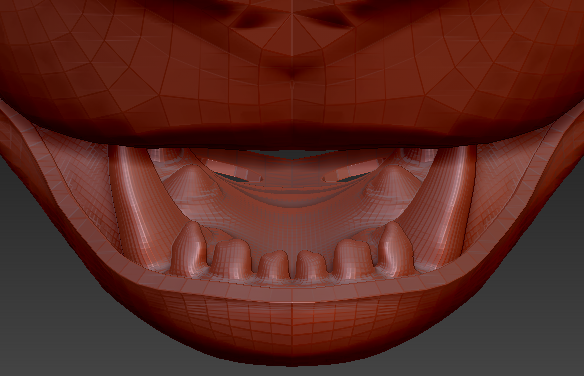This screenshot has width=584, height=376.
Task: Click the tall lower left canine tooth
Action: click(189, 249)
